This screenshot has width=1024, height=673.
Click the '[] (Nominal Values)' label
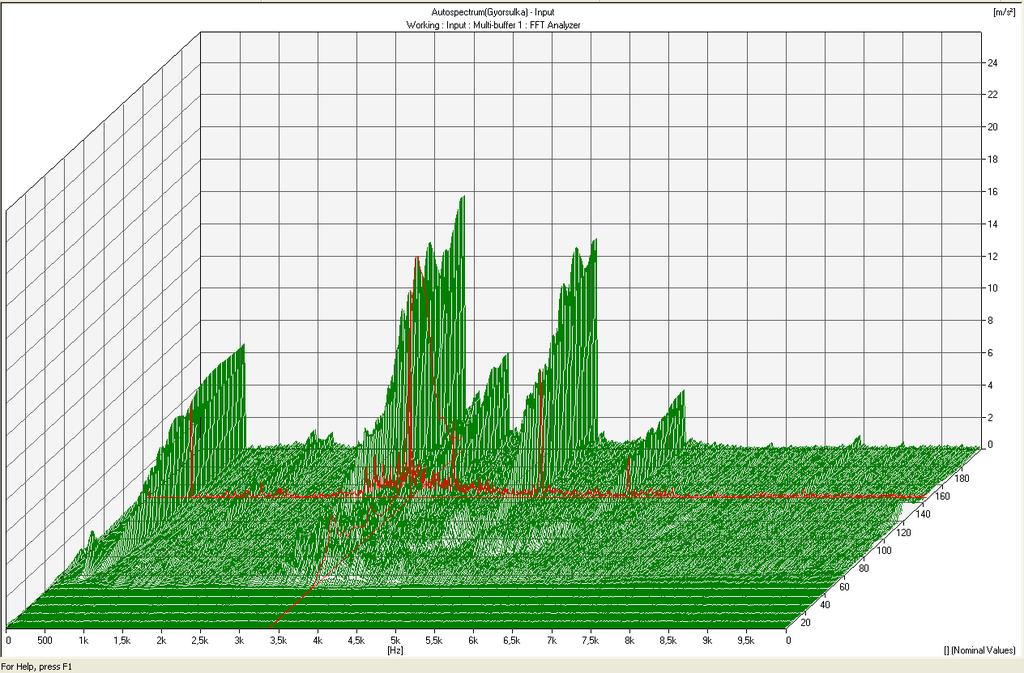click(x=980, y=650)
